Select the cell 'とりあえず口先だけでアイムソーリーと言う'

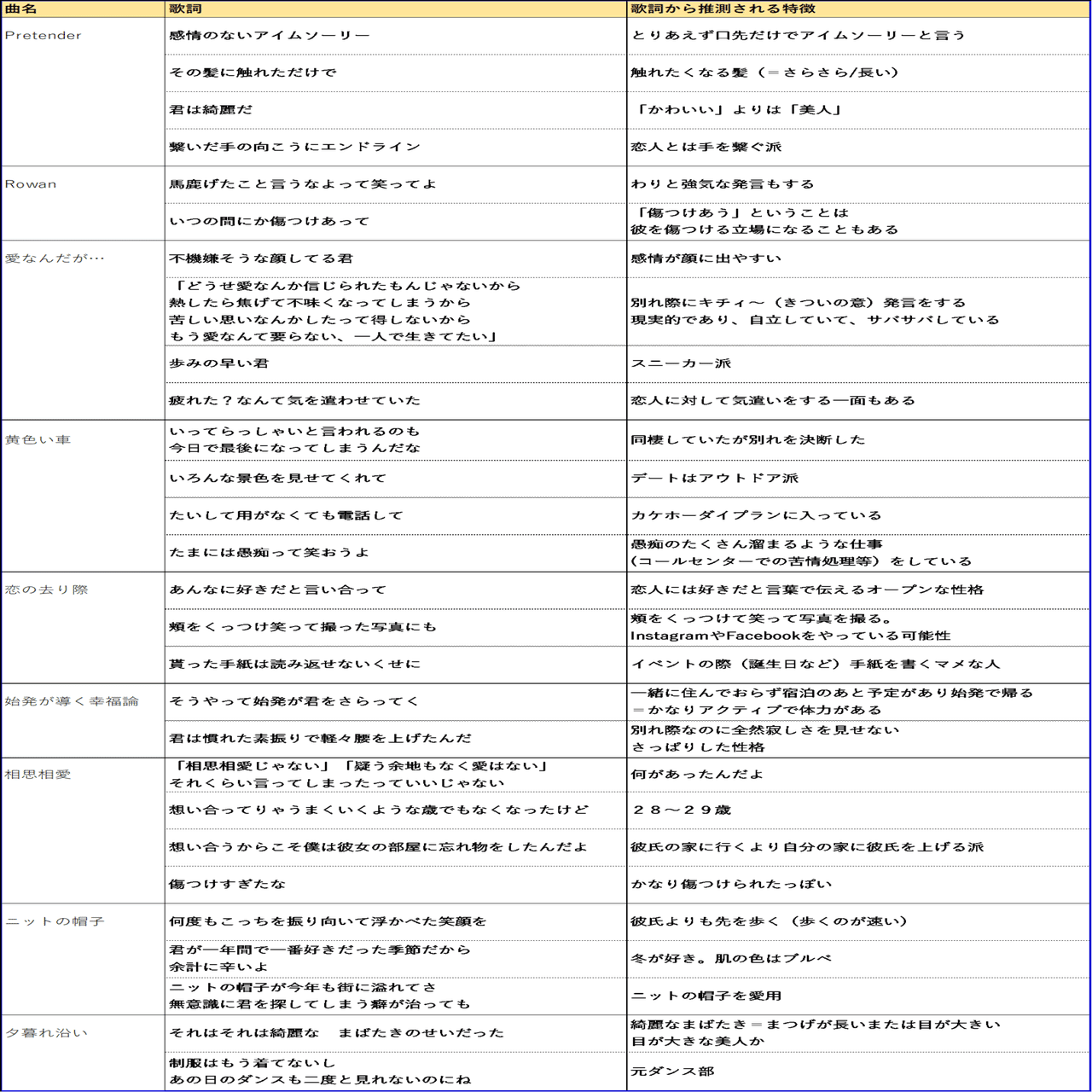[858, 36]
